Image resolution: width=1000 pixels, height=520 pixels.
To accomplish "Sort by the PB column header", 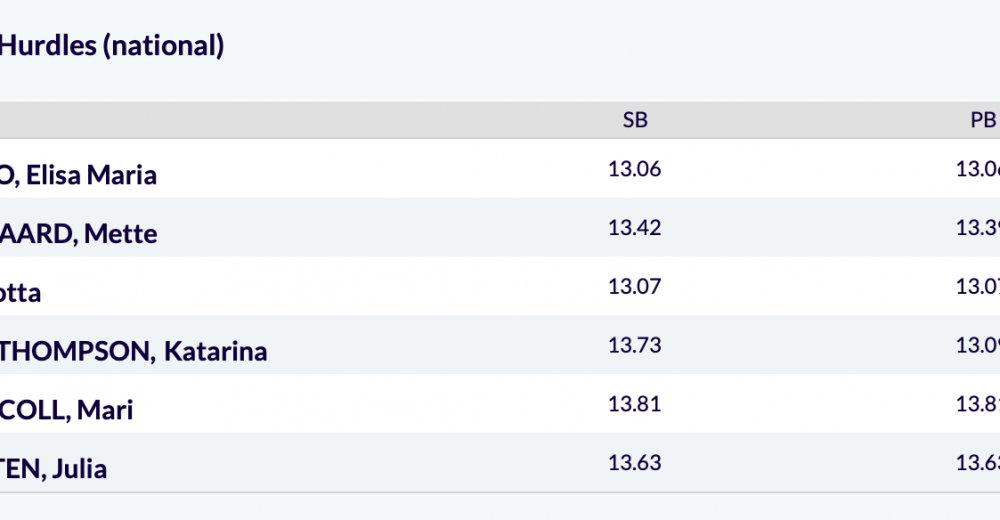I will tap(983, 120).
